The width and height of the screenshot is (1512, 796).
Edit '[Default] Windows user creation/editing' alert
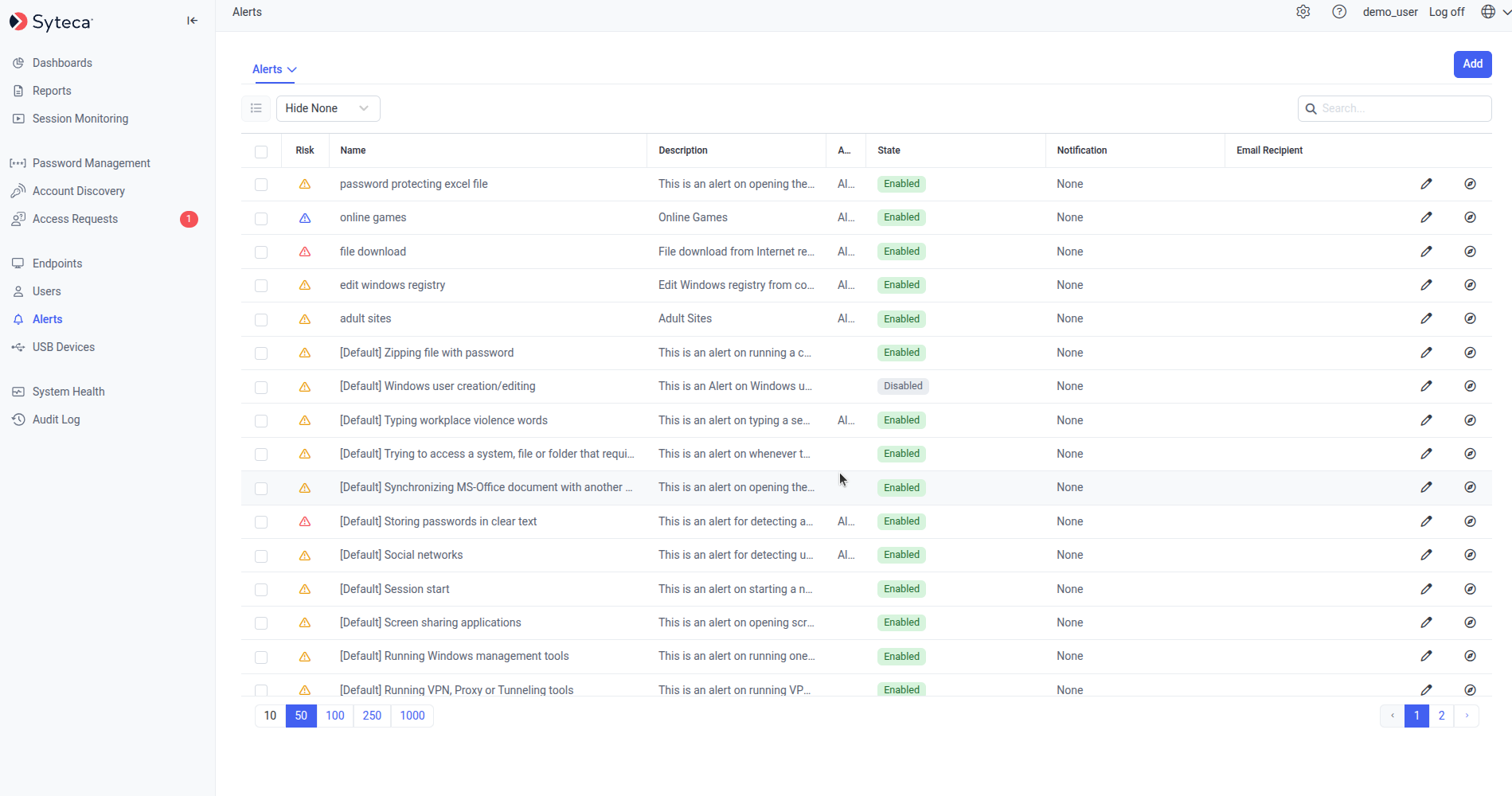click(1426, 386)
